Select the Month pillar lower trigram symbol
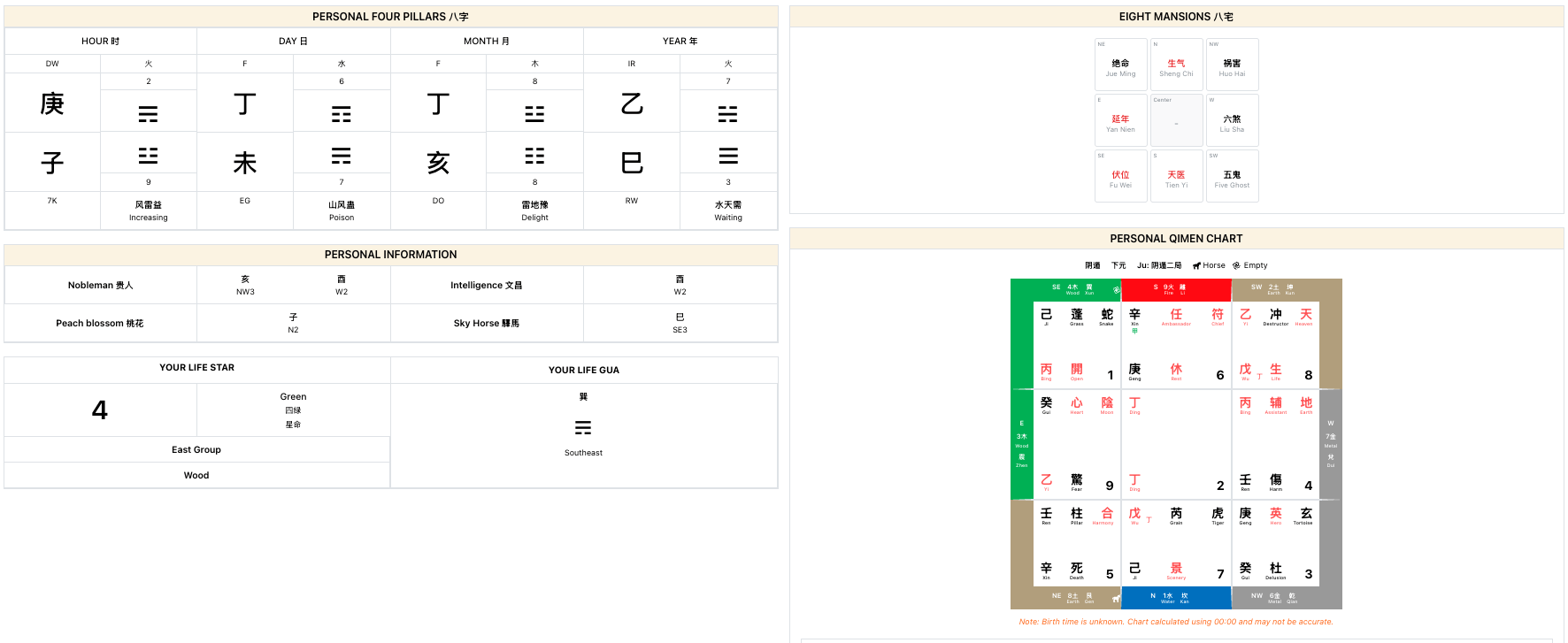This screenshot has width=1568, height=643. click(x=534, y=156)
